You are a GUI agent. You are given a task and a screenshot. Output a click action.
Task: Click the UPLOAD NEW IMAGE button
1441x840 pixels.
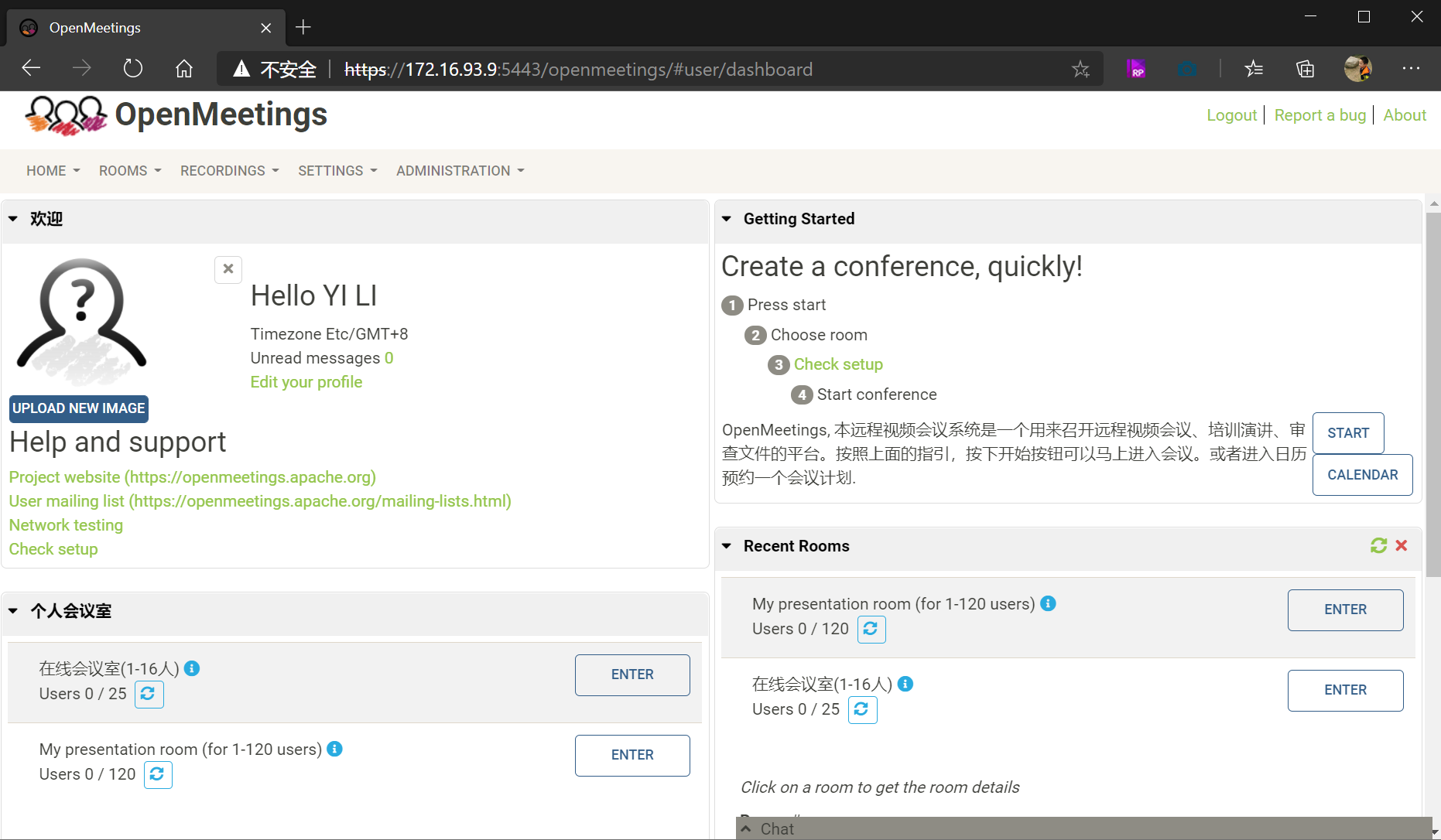(78, 408)
